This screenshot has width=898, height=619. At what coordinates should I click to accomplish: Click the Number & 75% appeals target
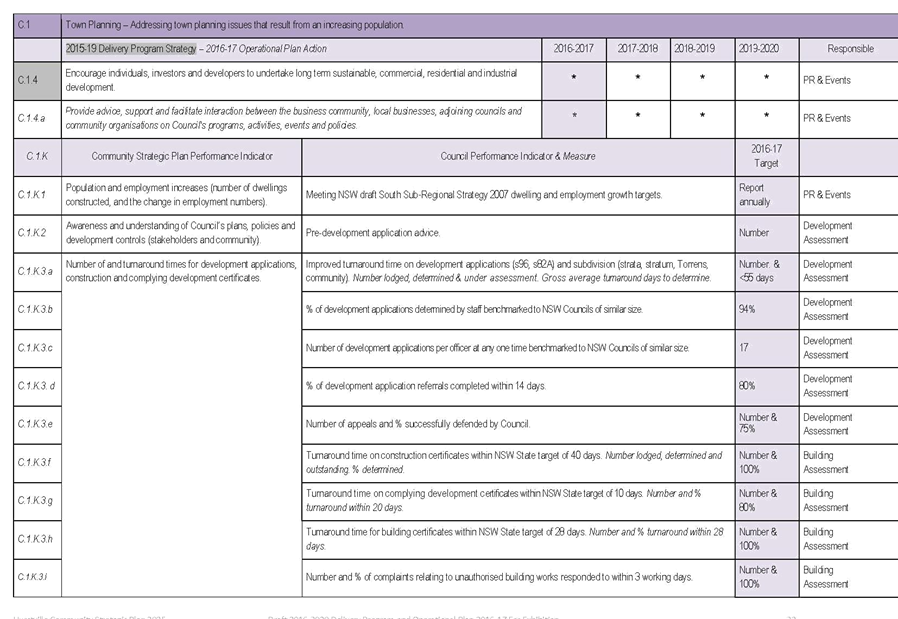click(766, 423)
